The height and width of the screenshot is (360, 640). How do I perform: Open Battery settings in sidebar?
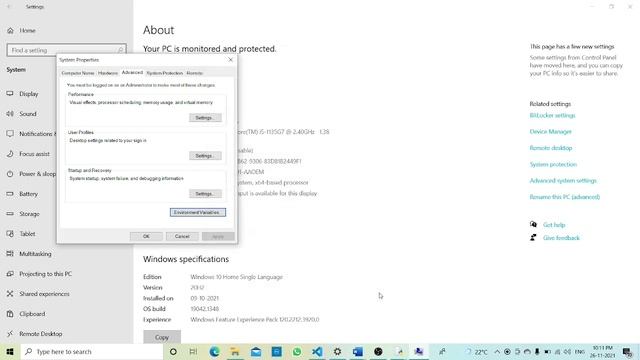coord(28,194)
